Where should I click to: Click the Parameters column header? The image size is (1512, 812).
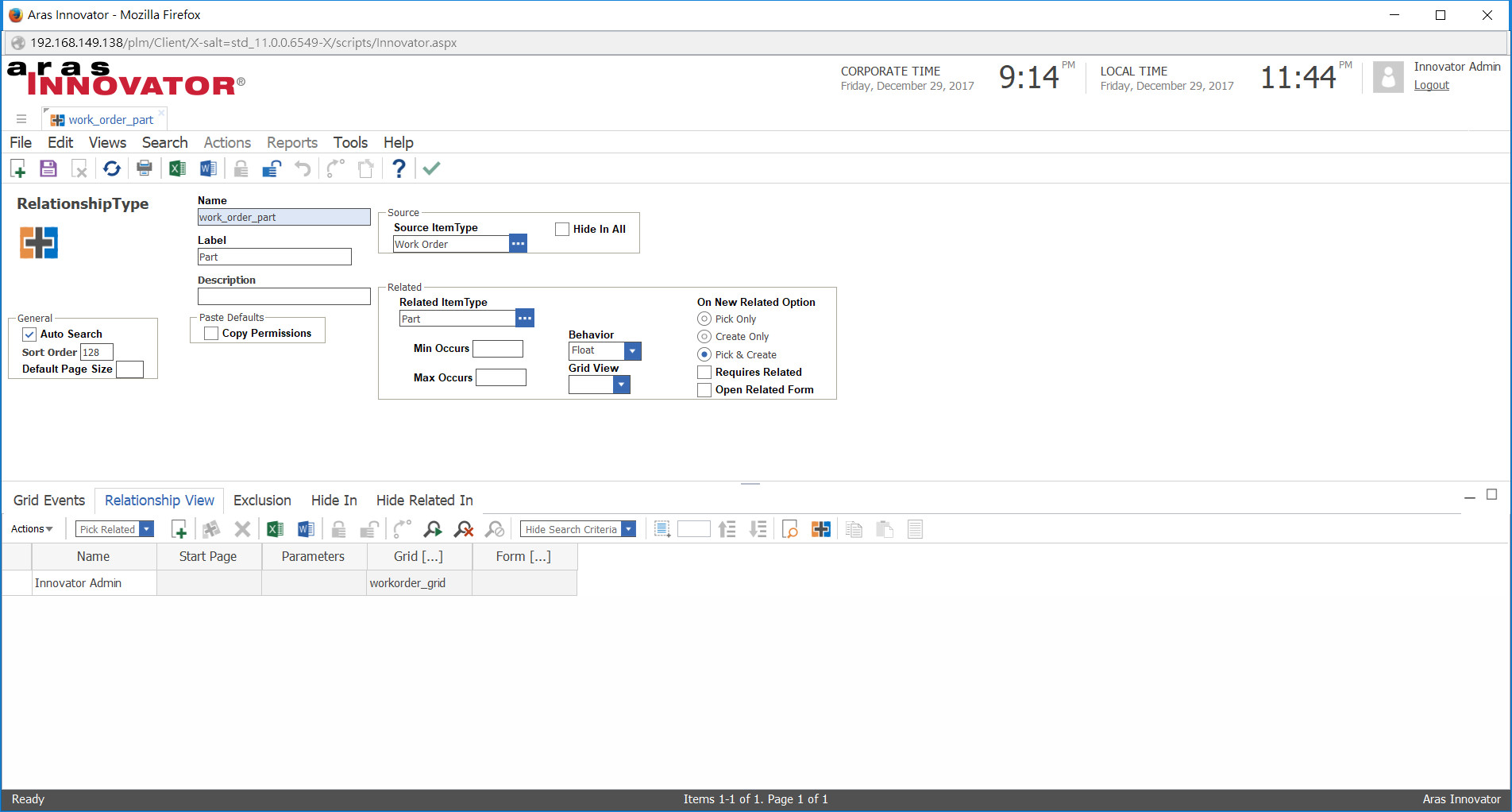[x=313, y=557]
